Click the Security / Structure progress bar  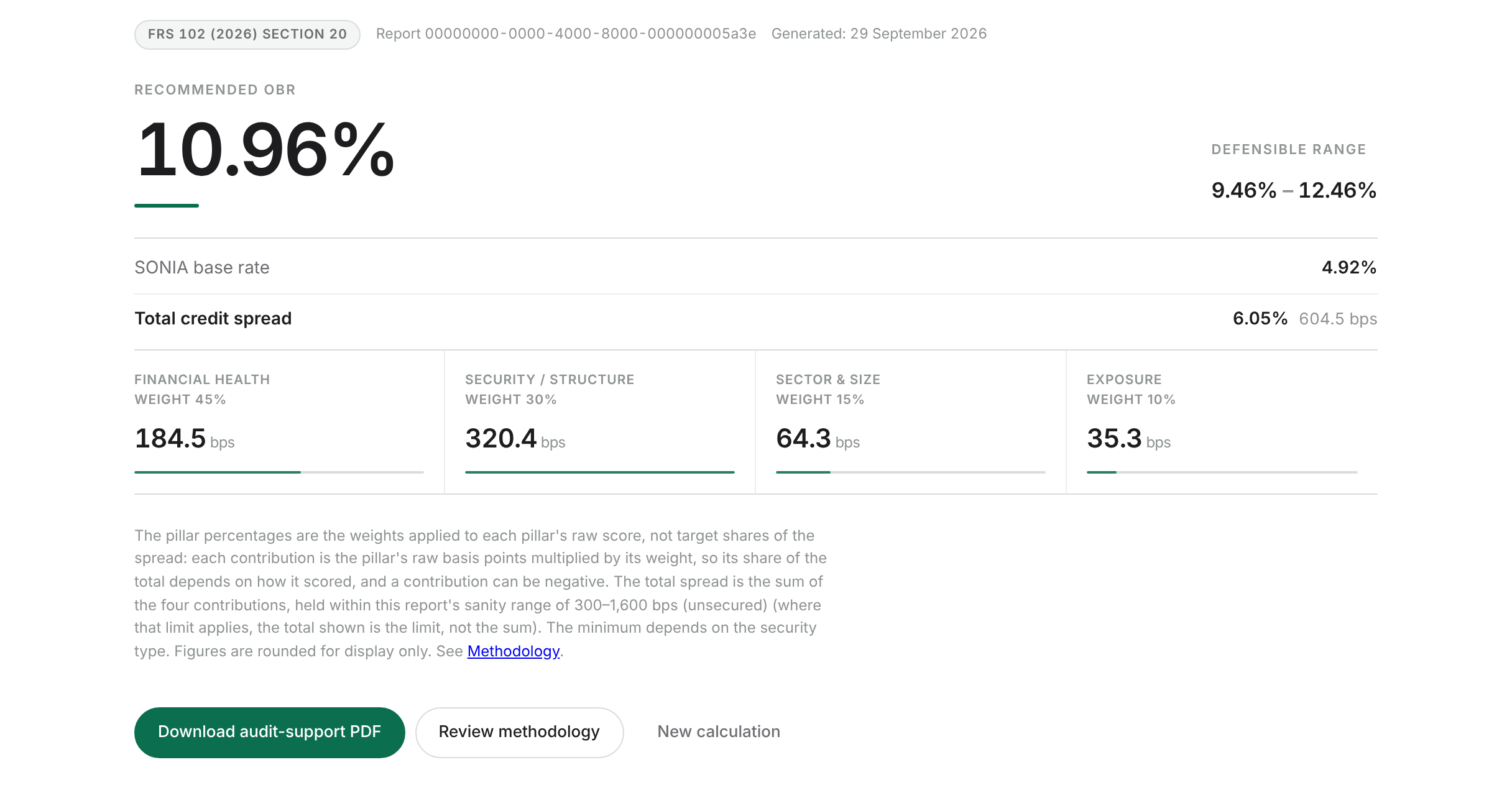(x=600, y=472)
